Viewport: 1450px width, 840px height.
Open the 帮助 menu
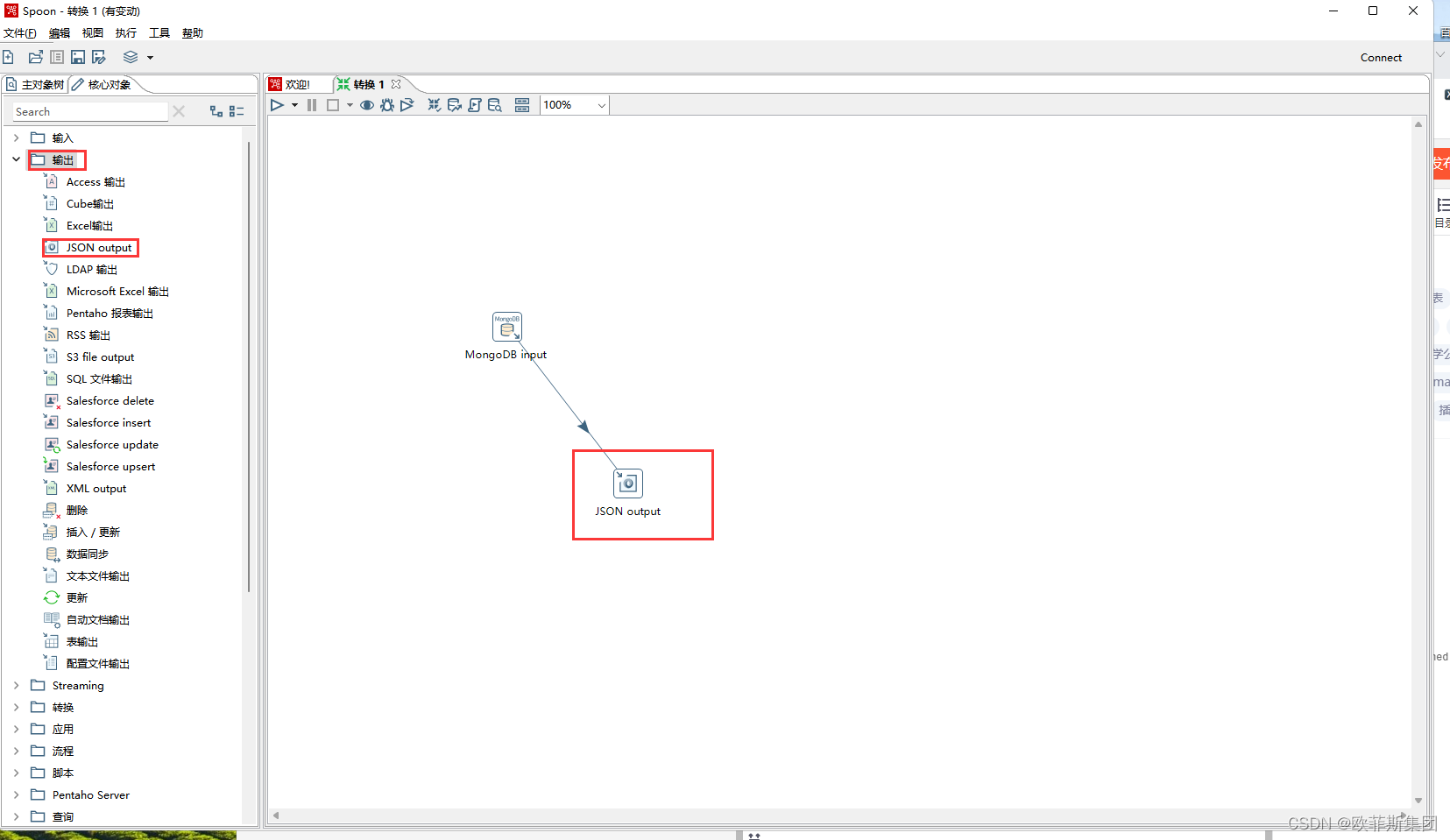[x=193, y=33]
